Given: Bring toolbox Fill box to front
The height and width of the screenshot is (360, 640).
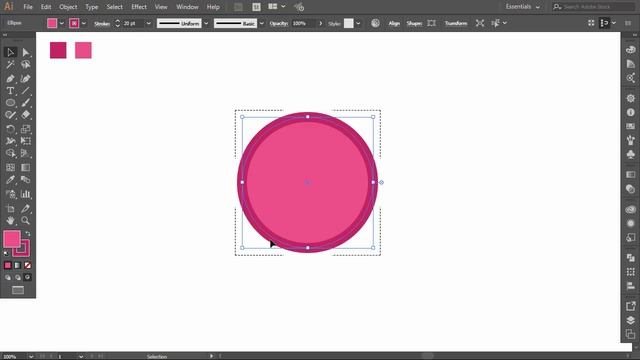Looking at the screenshot, I should (11, 239).
